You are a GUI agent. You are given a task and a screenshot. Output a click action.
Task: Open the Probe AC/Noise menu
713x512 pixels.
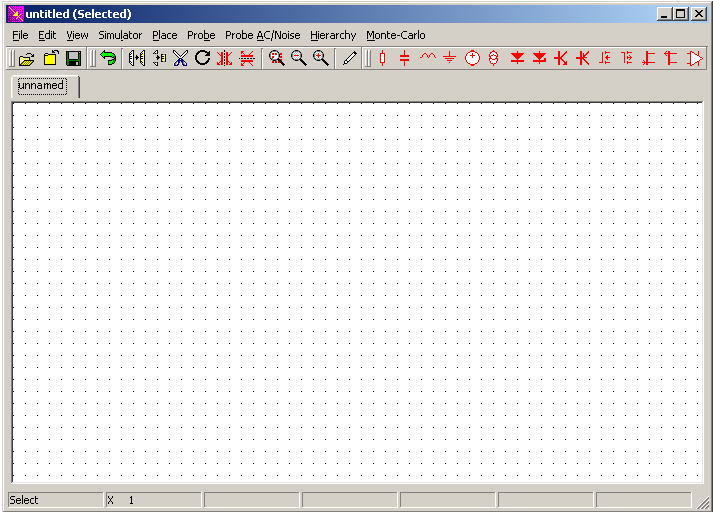pyautogui.click(x=262, y=35)
